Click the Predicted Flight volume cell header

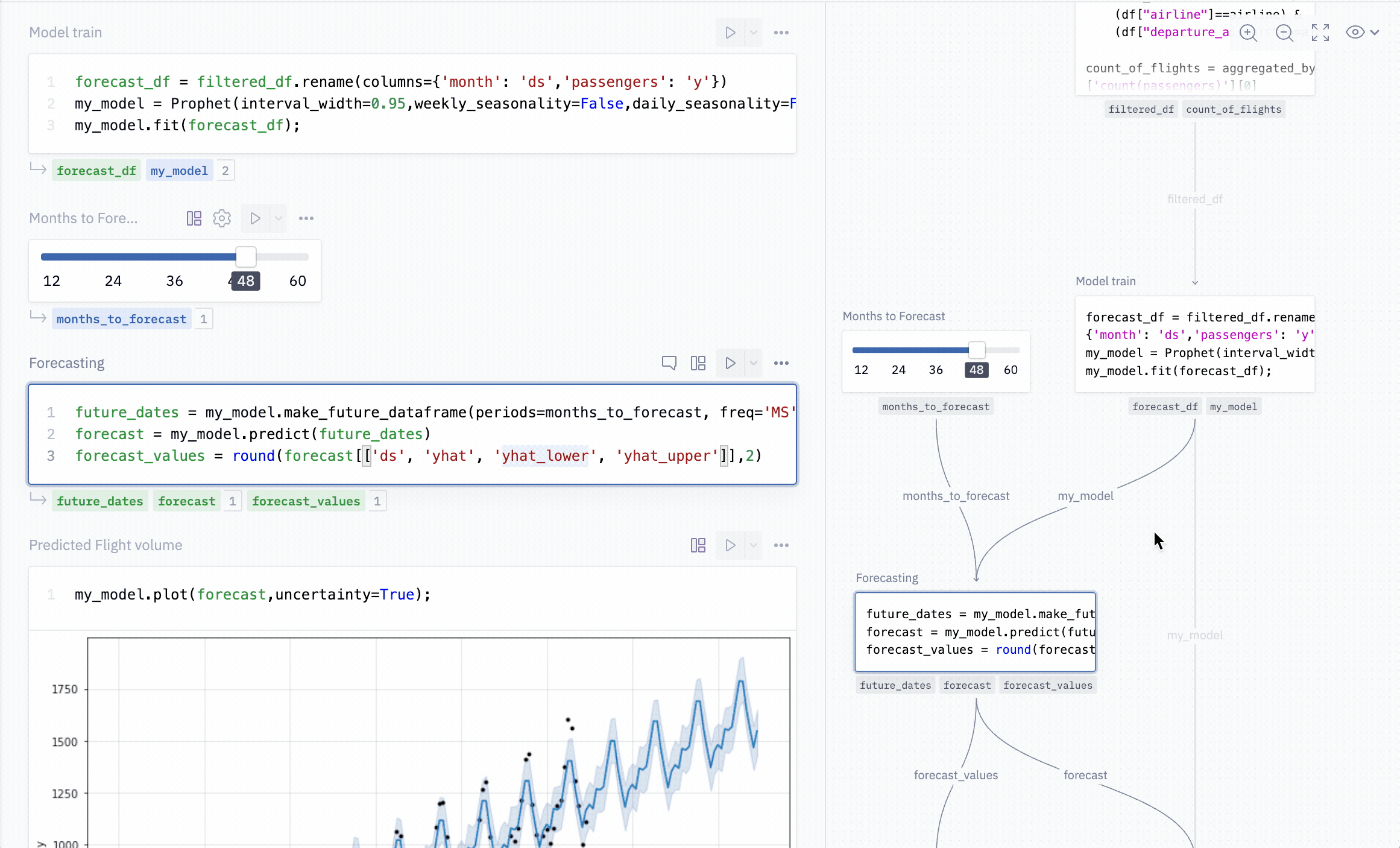click(105, 544)
